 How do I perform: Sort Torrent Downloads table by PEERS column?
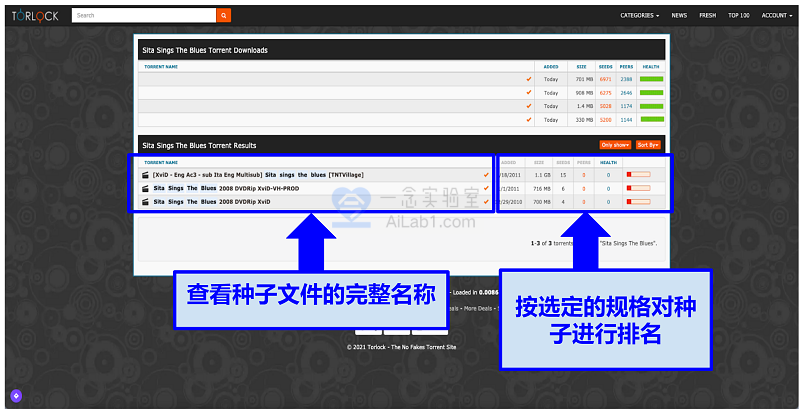tap(626, 67)
